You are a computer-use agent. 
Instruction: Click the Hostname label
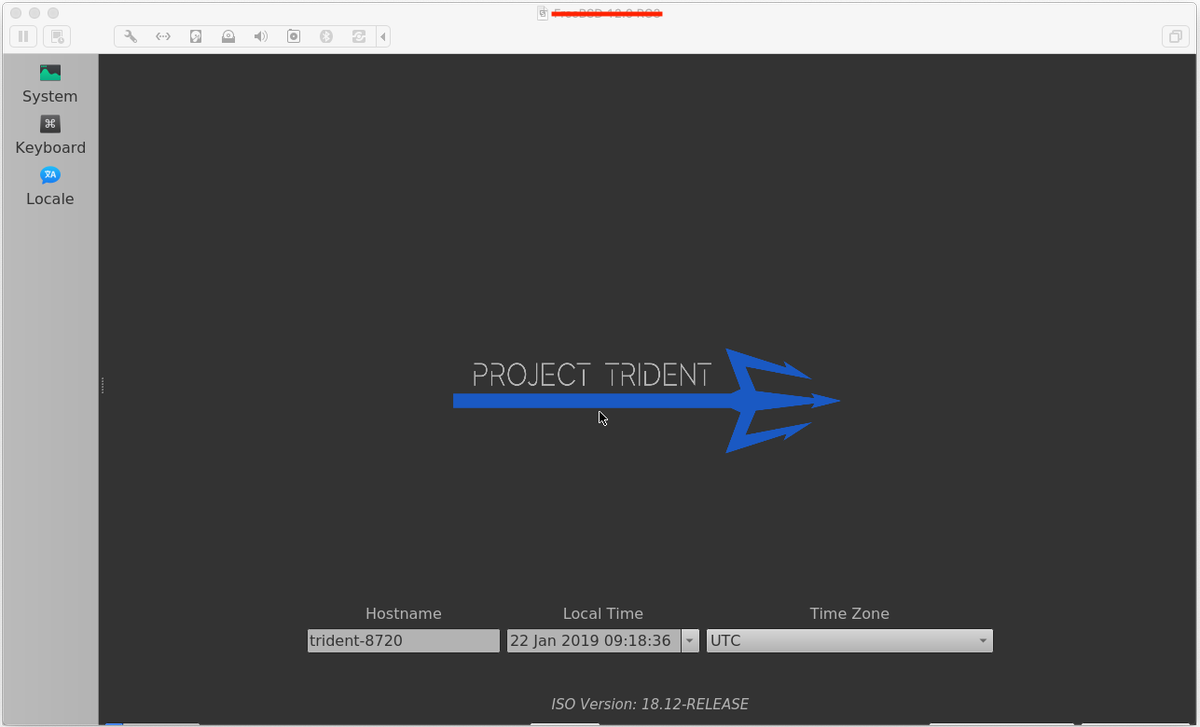[x=403, y=614]
